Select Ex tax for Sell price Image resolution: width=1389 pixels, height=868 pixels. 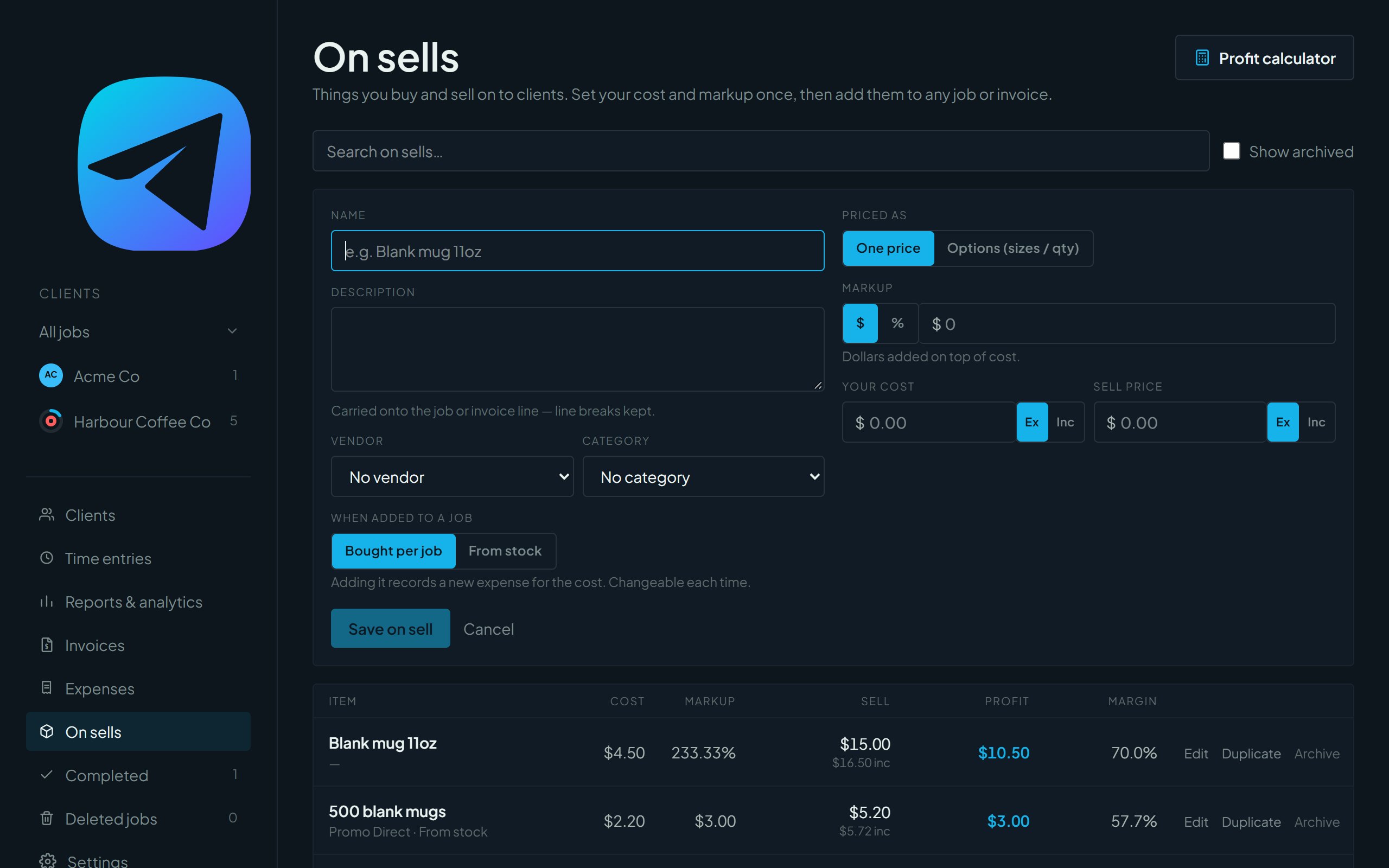[x=1283, y=423]
